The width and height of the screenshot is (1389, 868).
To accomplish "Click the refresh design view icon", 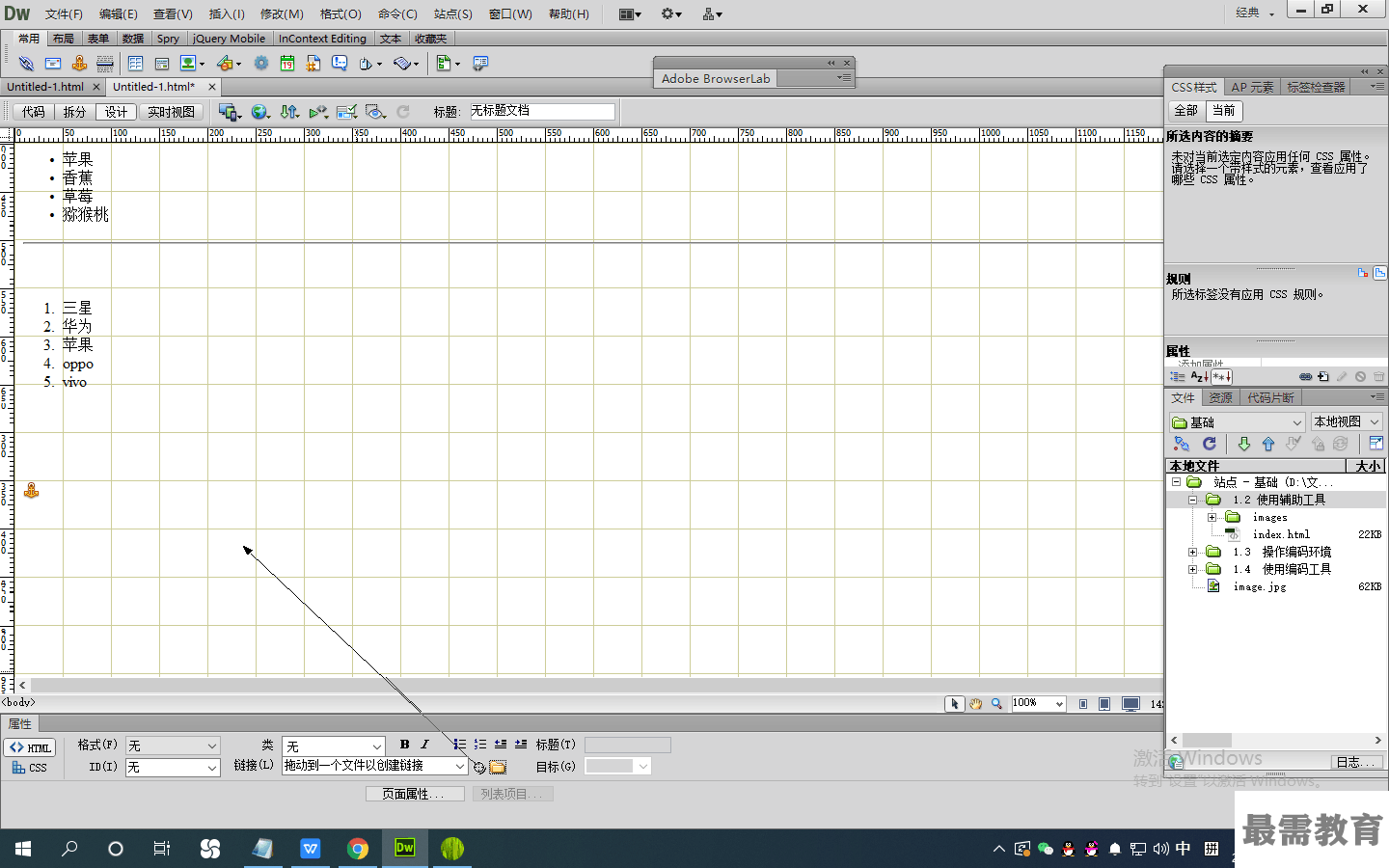I will point(403,112).
